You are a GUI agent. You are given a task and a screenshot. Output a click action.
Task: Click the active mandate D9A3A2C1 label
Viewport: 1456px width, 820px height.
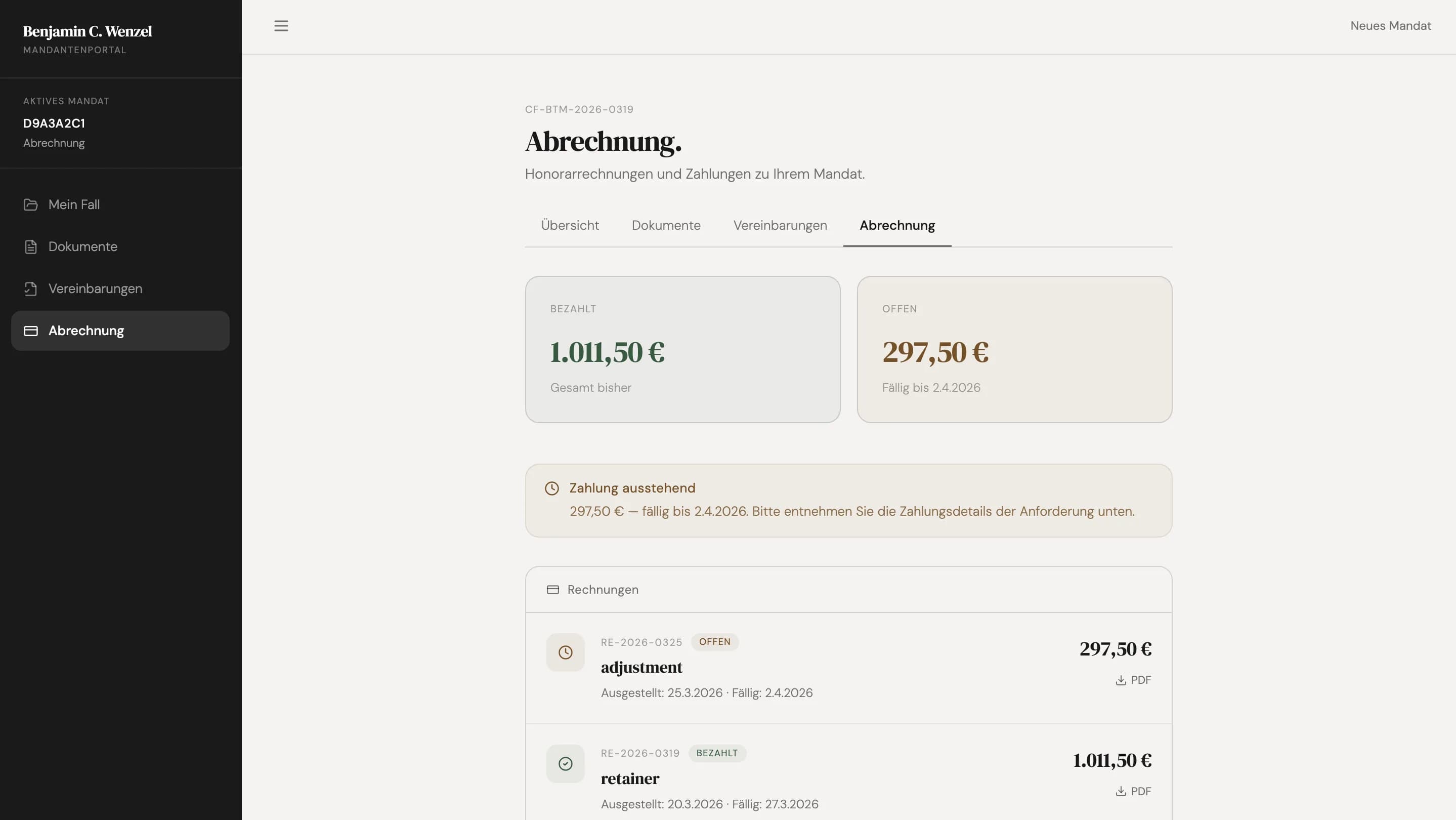coord(54,124)
